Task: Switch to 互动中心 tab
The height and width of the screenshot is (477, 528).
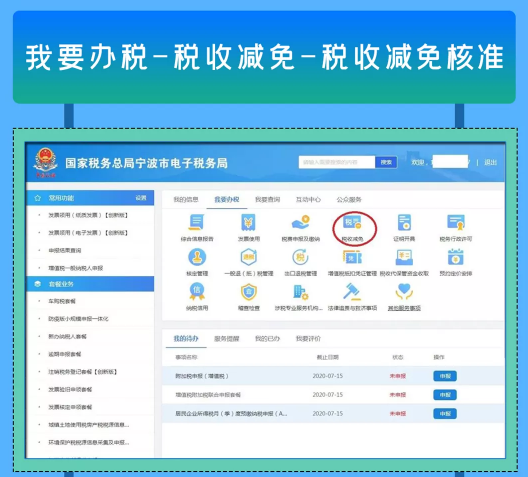Action: tap(308, 200)
